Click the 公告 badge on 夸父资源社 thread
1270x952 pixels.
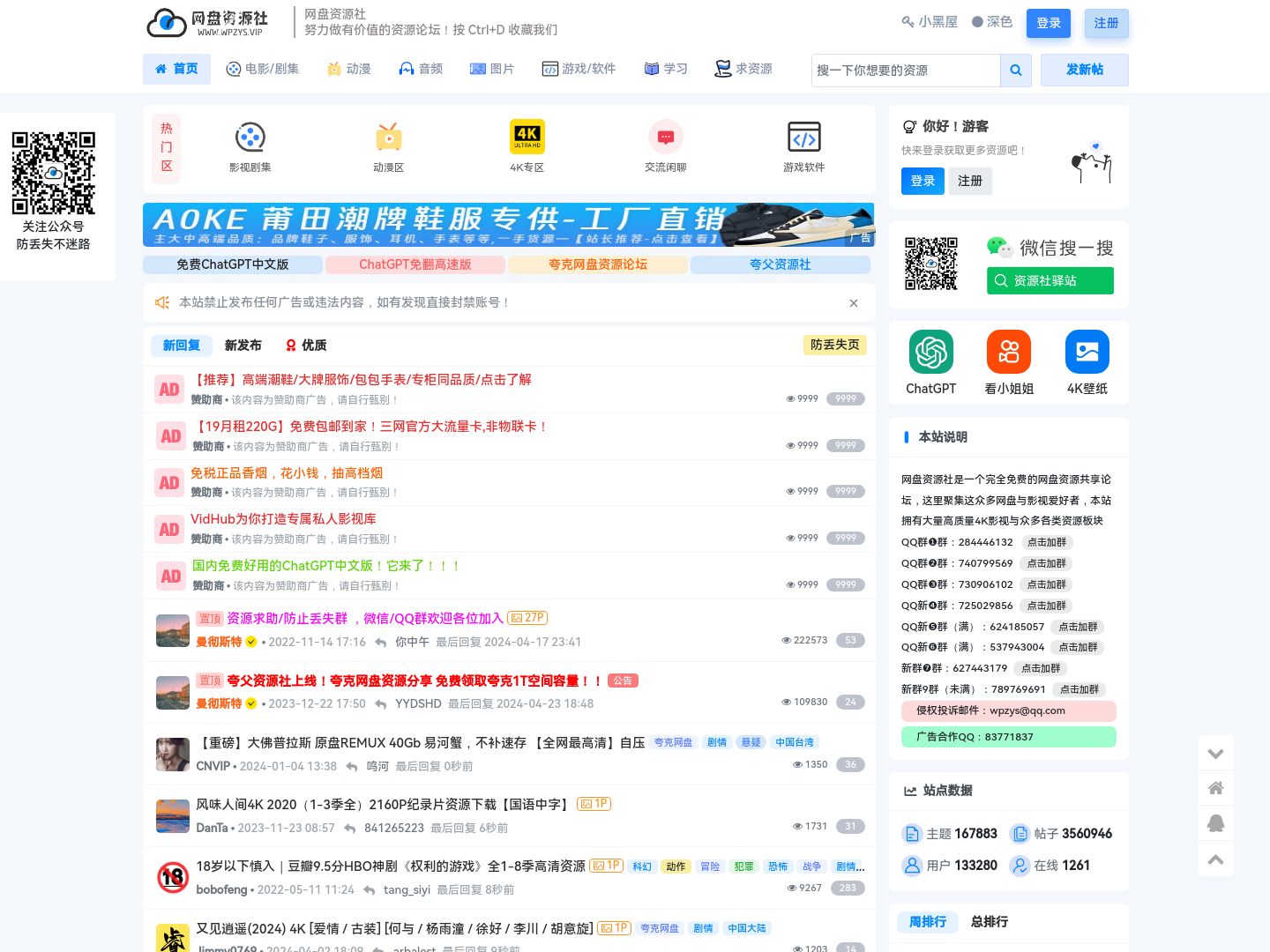624,681
